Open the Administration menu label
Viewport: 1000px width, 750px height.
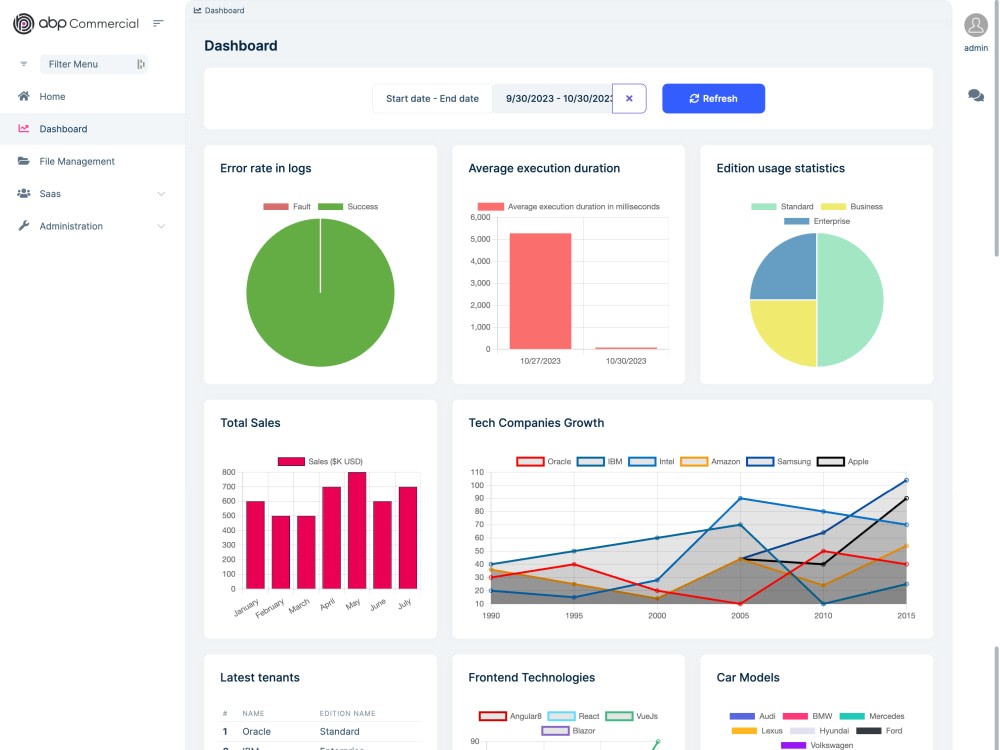[x=71, y=226]
